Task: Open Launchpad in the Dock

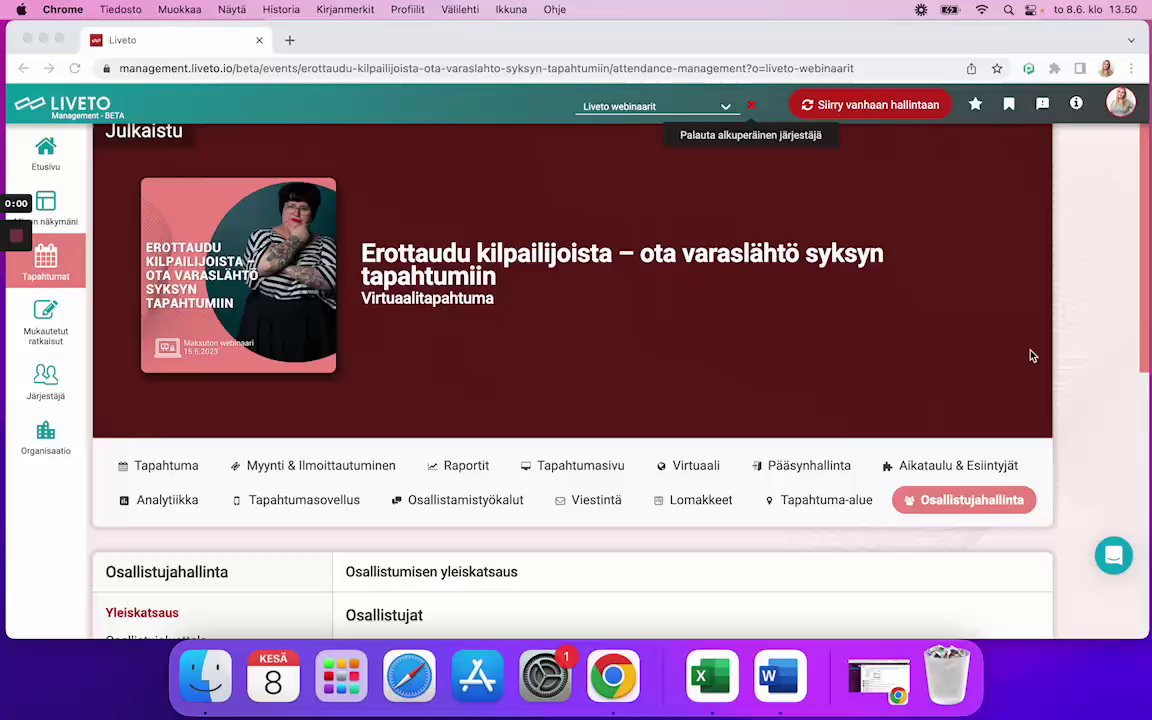Action: [x=342, y=676]
